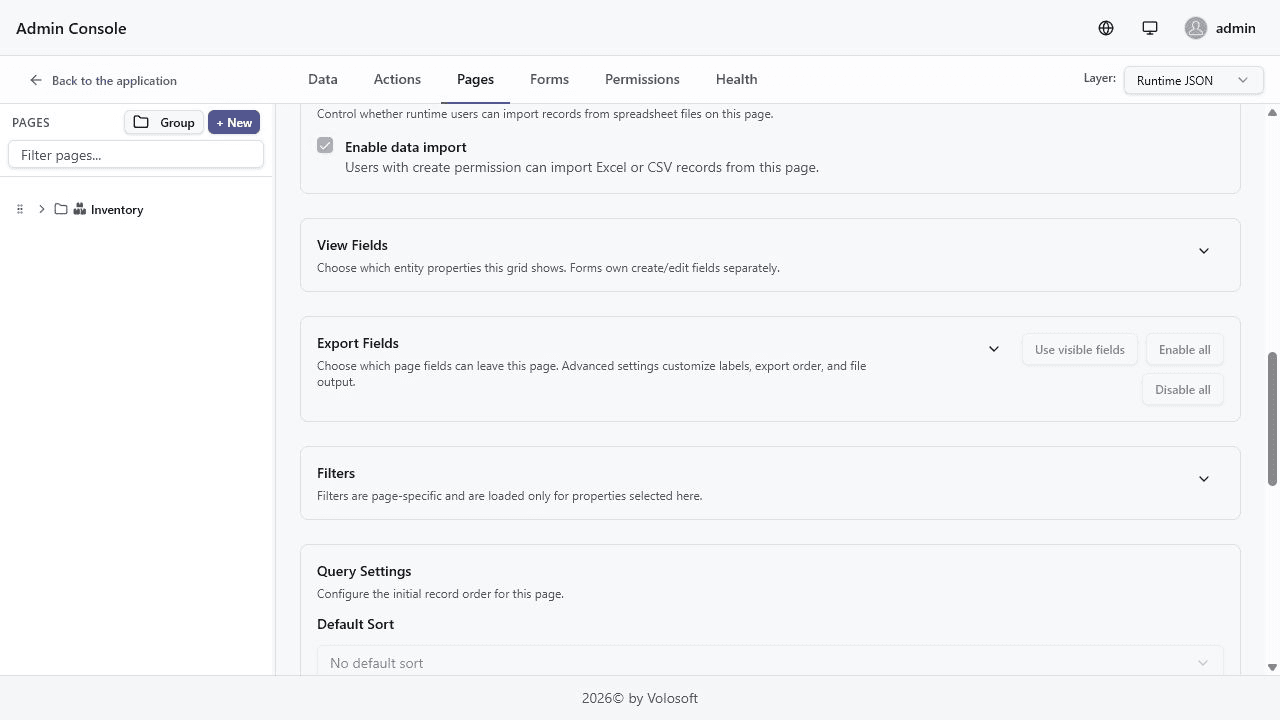
Task: Click the scrollbar down arrow
Action: 1272,667
